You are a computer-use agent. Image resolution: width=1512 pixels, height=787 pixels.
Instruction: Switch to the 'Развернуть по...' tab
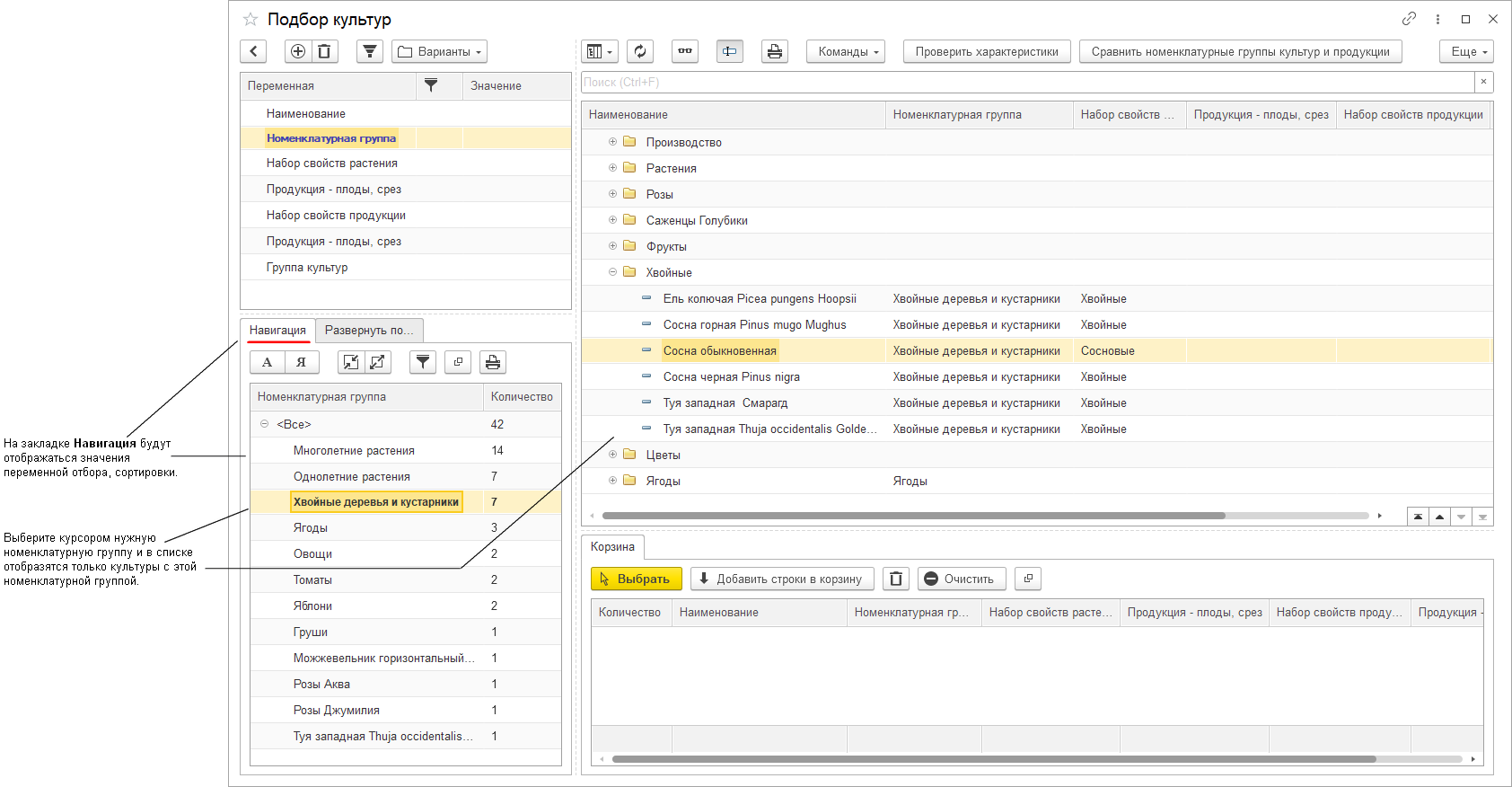click(368, 330)
